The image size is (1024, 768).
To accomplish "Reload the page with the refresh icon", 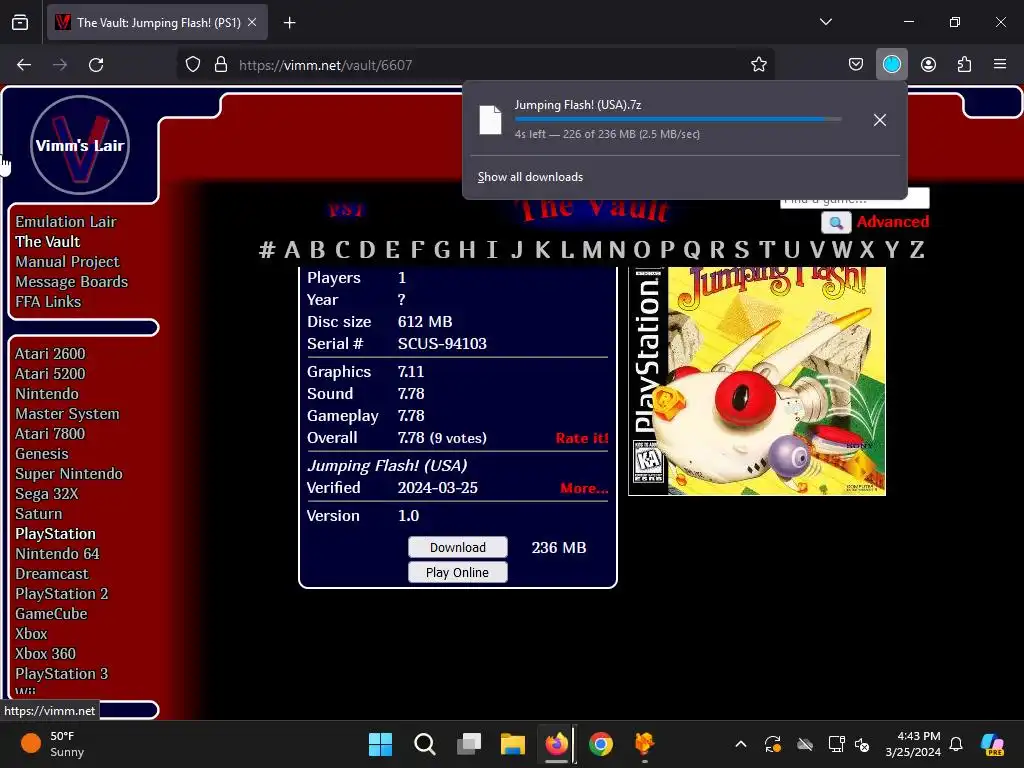I will 96,65.
